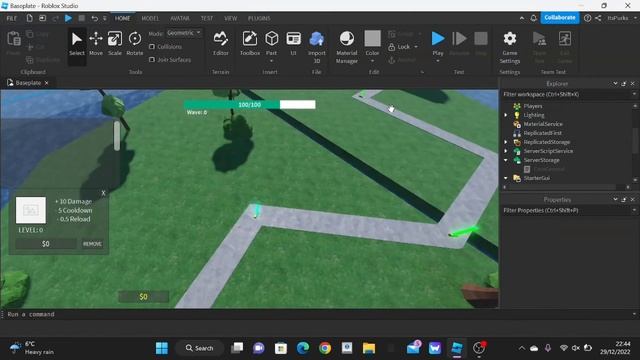The width and height of the screenshot is (640, 360).
Task: Collapse the ServerStorage node
Action: 506,160
